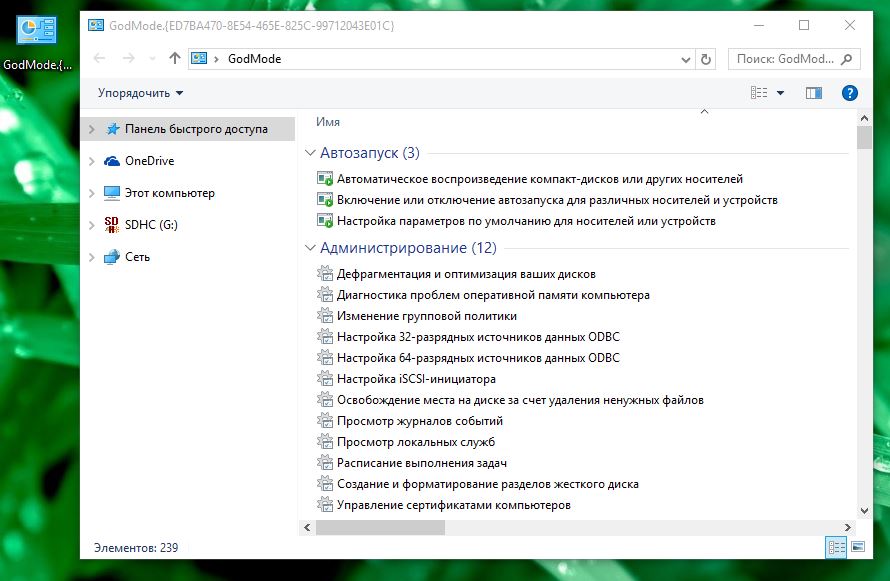Image resolution: width=890 pixels, height=581 pixels.
Task: Select Этот компьютер in navigation pane
Action: [169, 193]
